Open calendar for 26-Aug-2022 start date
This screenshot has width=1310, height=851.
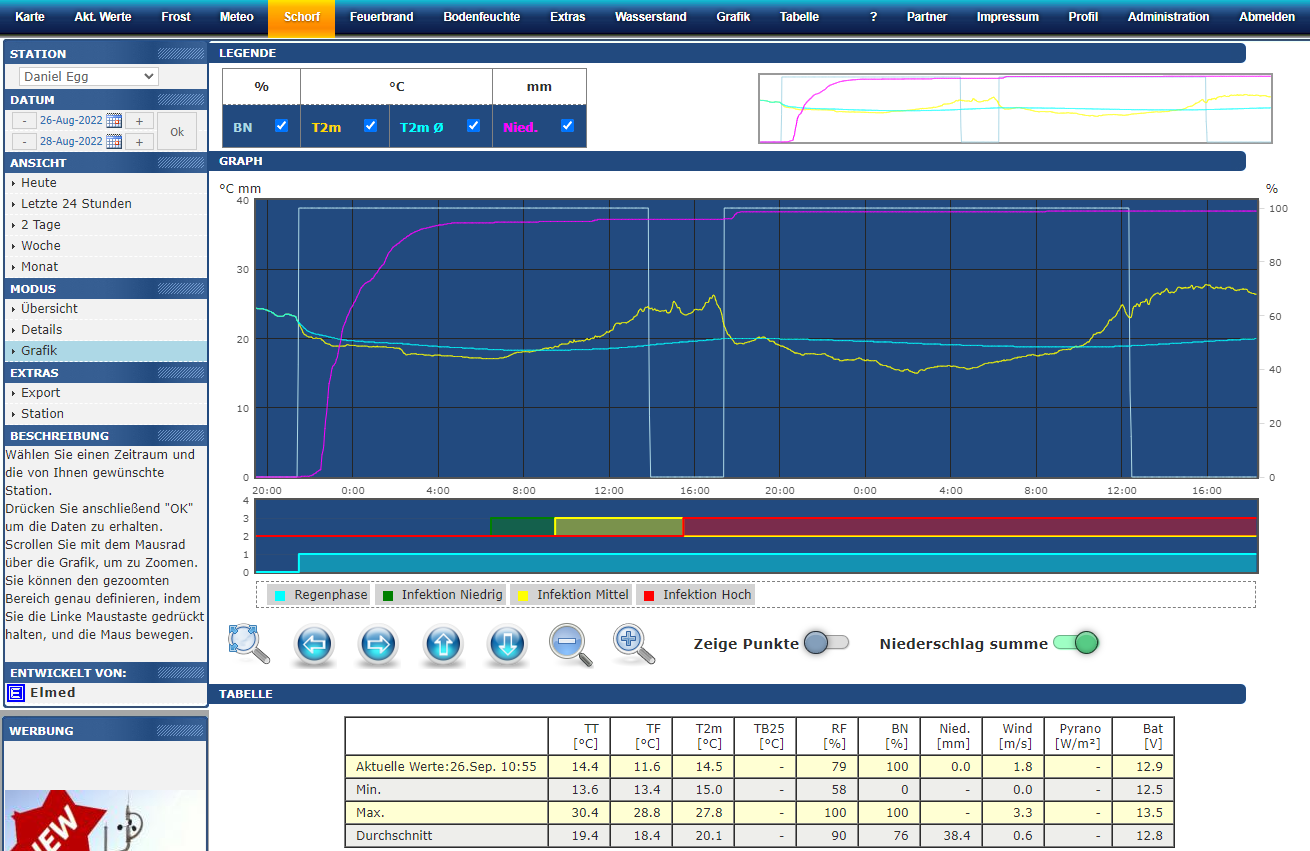point(114,121)
